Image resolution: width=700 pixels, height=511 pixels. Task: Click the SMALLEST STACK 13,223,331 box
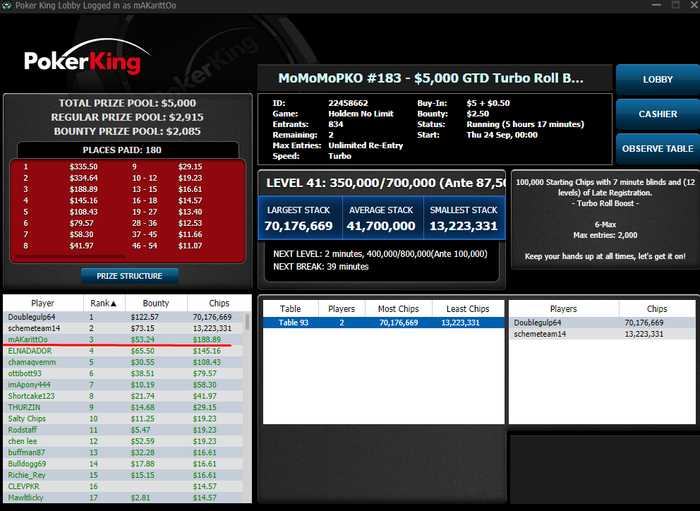click(x=463, y=219)
